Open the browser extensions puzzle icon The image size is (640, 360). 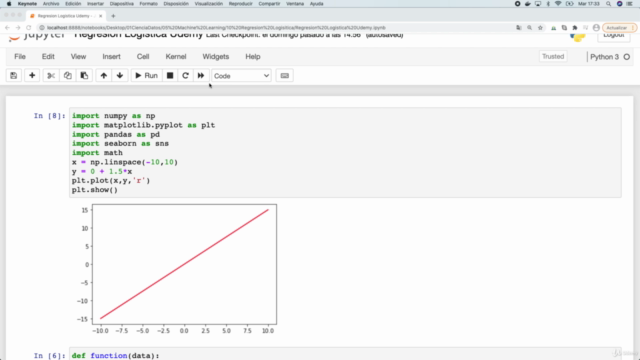[575, 28]
